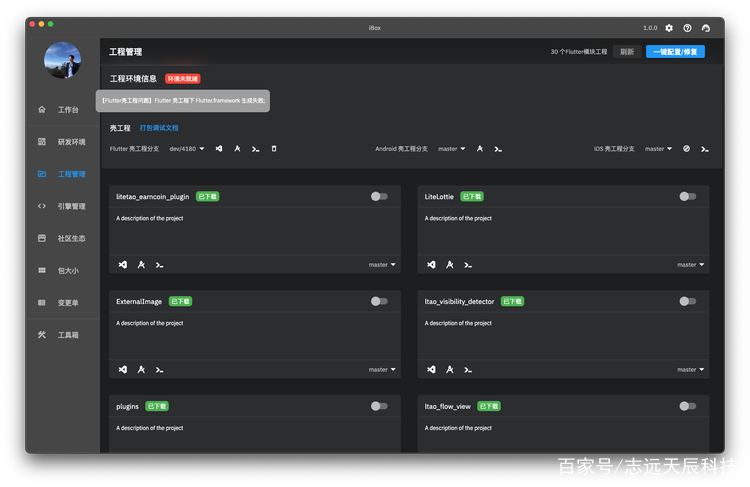Open ltao_visibility_detector branch master dropdown
This screenshot has height=487, width=750.
(x=690, y=369)
